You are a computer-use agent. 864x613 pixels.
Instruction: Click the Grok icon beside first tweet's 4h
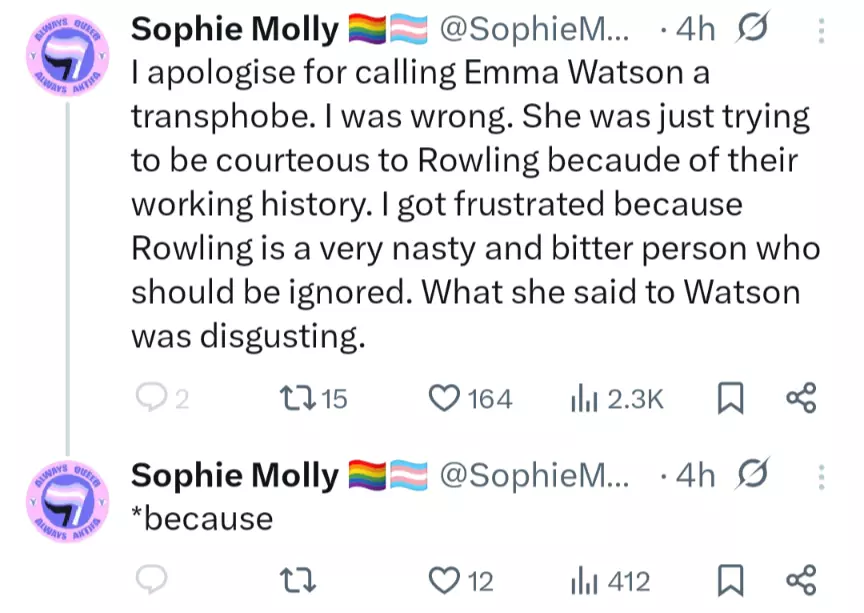tap(752, 28)
